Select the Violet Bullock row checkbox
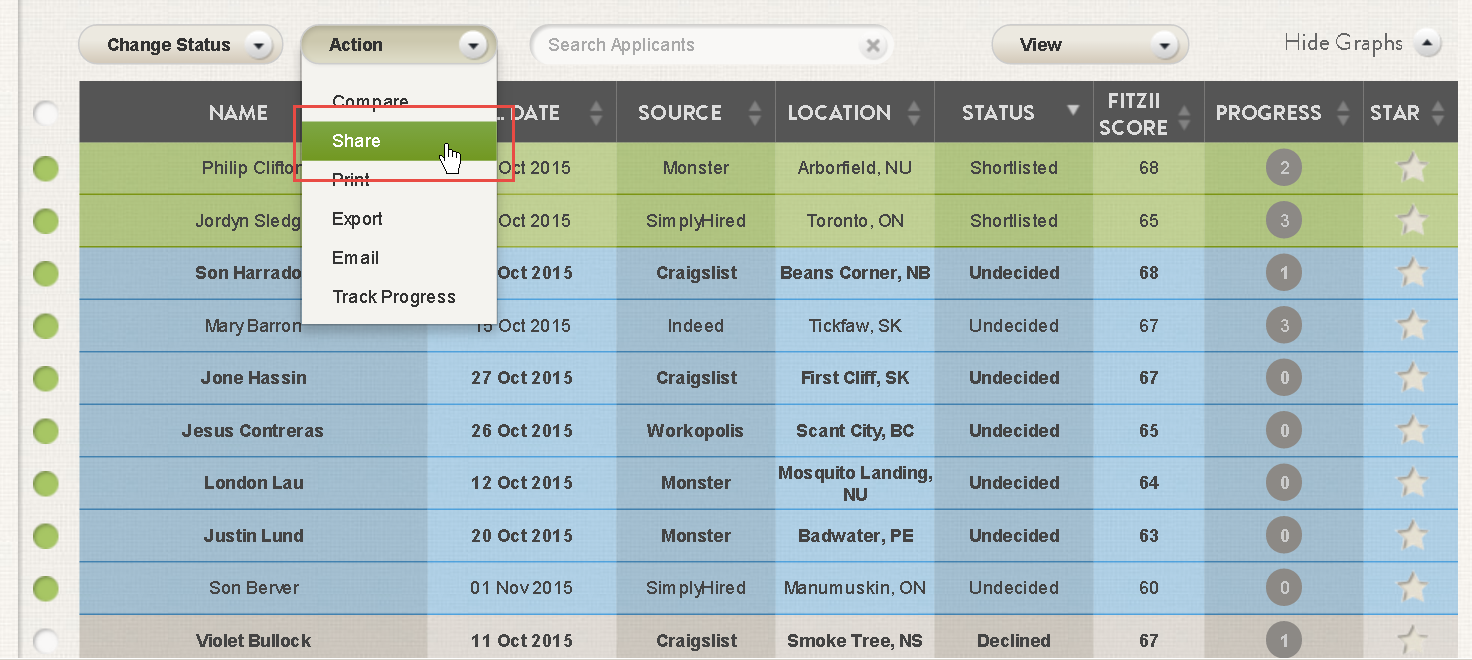 46,641
